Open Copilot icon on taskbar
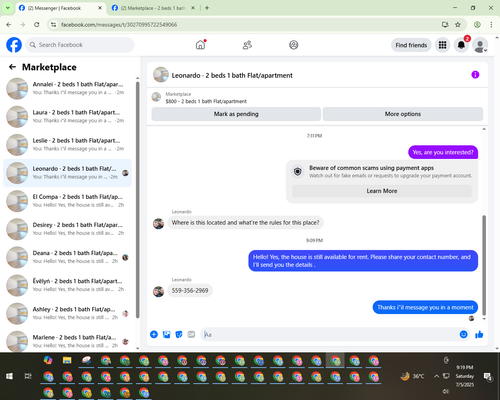The height and width of the screenshot is (400, 500). (x=48, y=360)
